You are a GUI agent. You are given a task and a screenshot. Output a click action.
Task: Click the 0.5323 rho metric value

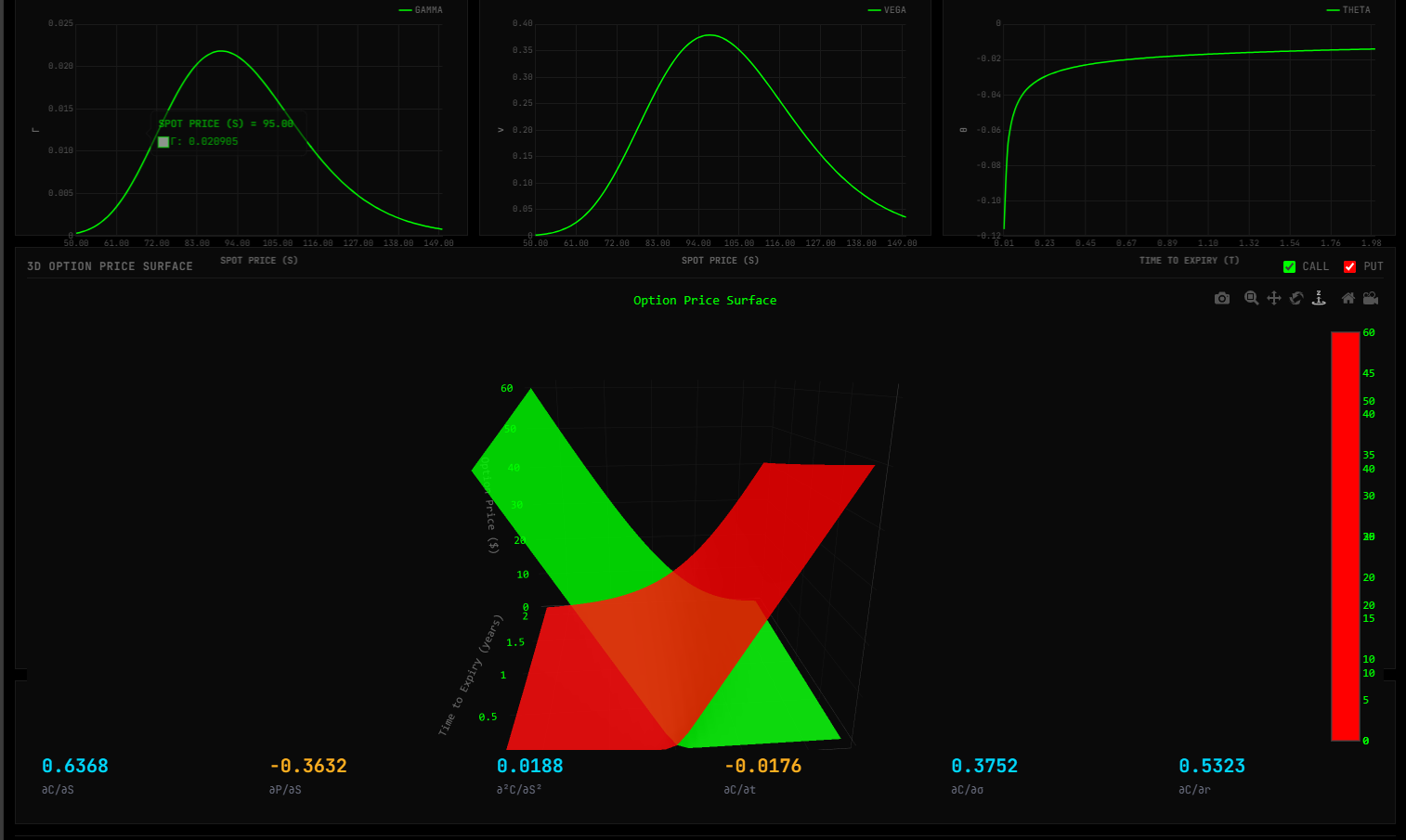pyautogui.click(x=1212, y=766)
